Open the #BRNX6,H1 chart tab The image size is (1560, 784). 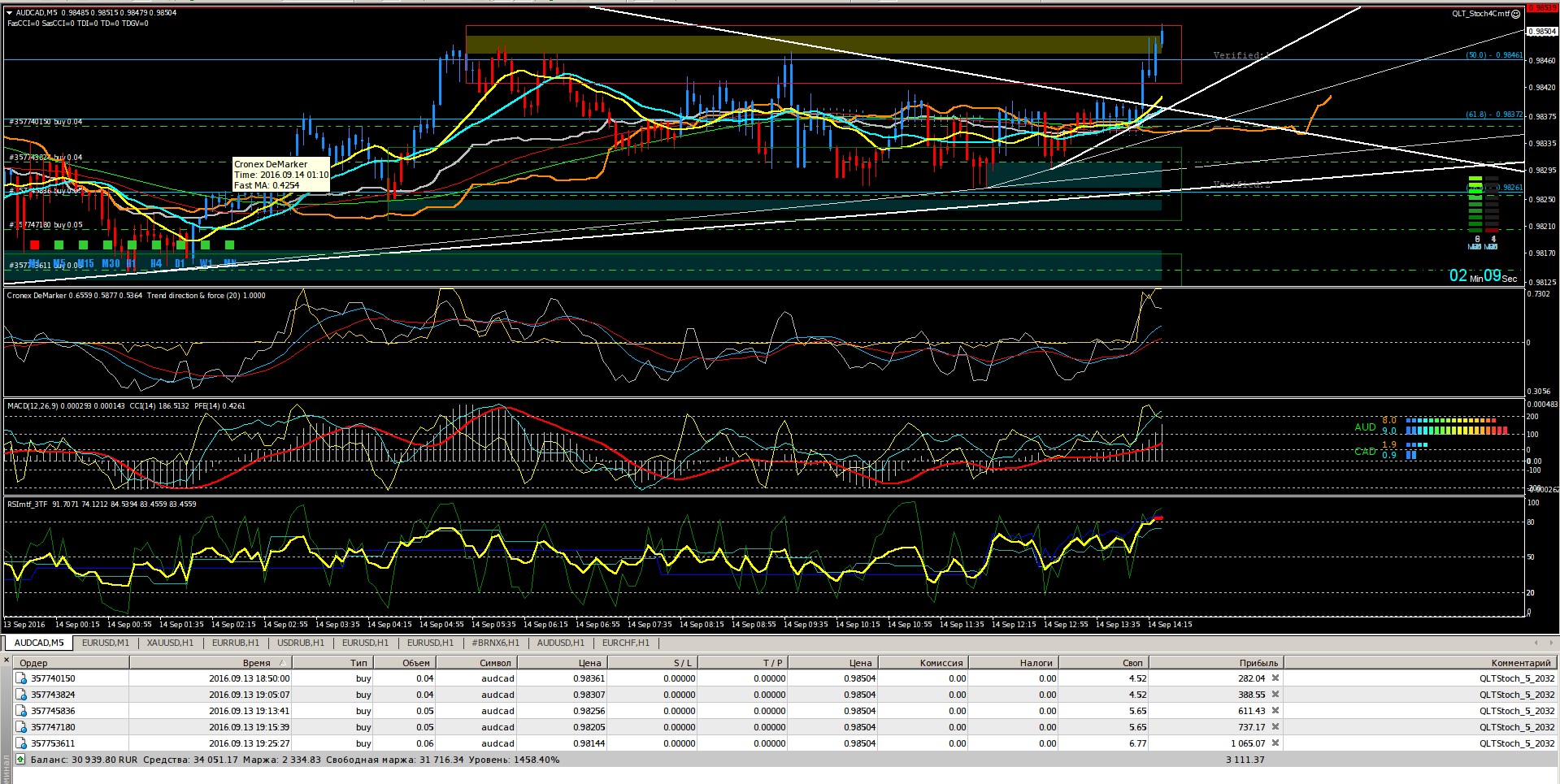pyautogui.click(x=495, y=643)
